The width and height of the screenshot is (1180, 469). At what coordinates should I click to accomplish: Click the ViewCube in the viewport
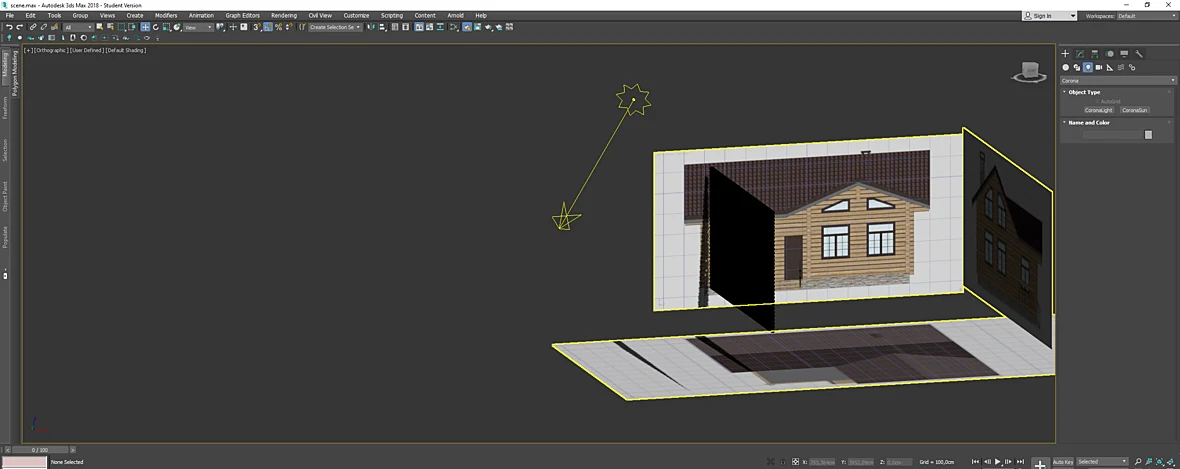point(1029,72)
